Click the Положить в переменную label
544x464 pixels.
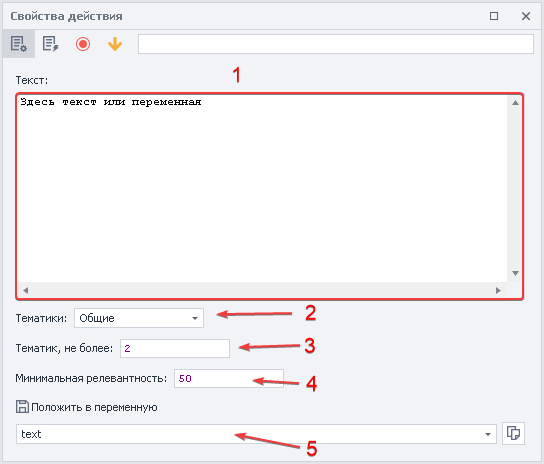[94, 407]
